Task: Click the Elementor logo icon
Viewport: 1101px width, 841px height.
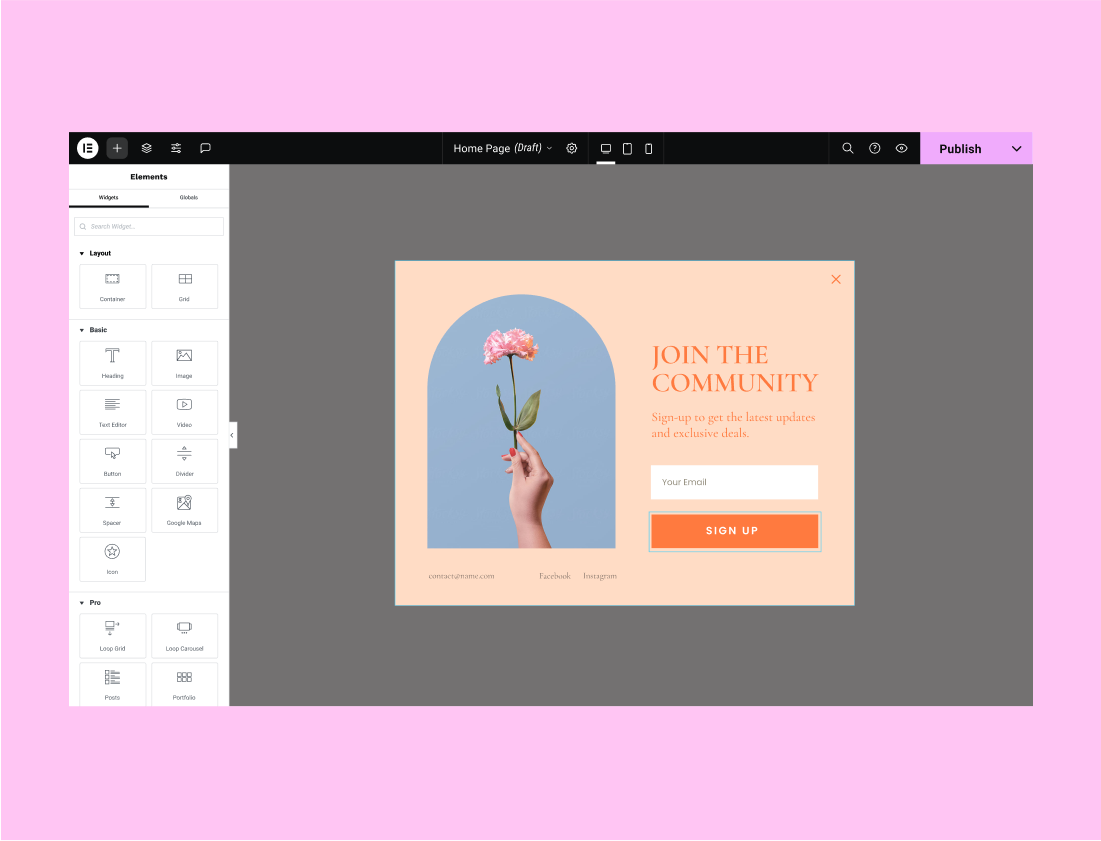Action: tap(88, 148)
